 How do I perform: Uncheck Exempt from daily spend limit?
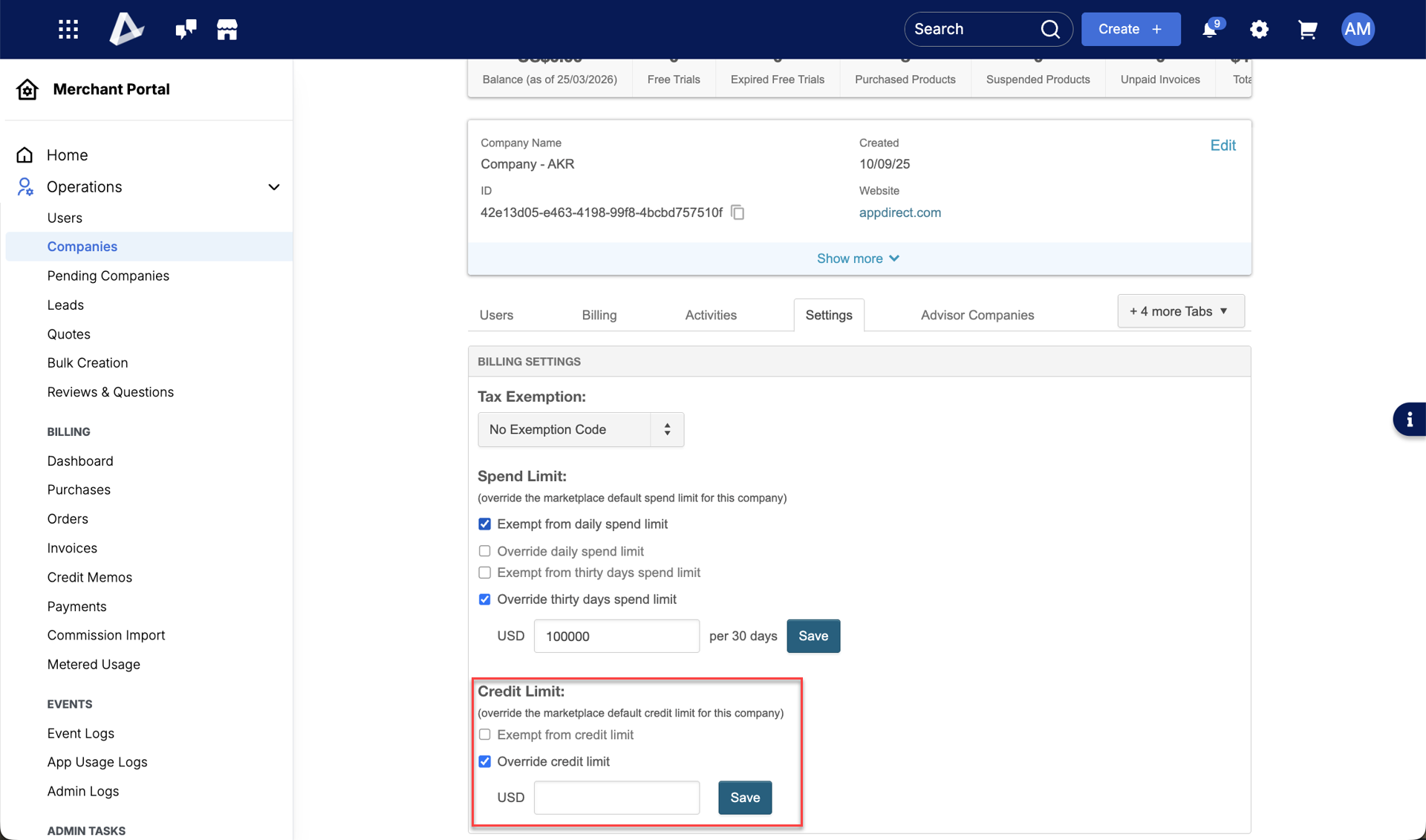click(485, 524)
